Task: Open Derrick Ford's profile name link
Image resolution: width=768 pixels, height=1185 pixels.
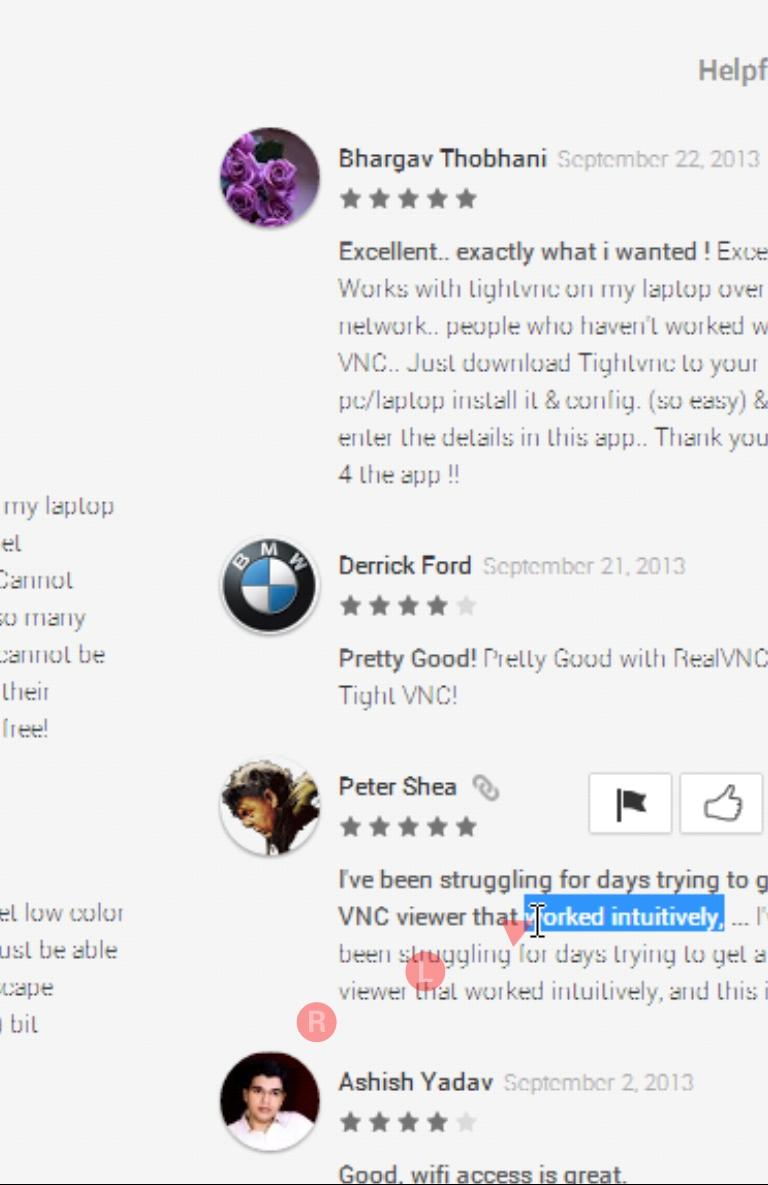Action: coord(404,565)
